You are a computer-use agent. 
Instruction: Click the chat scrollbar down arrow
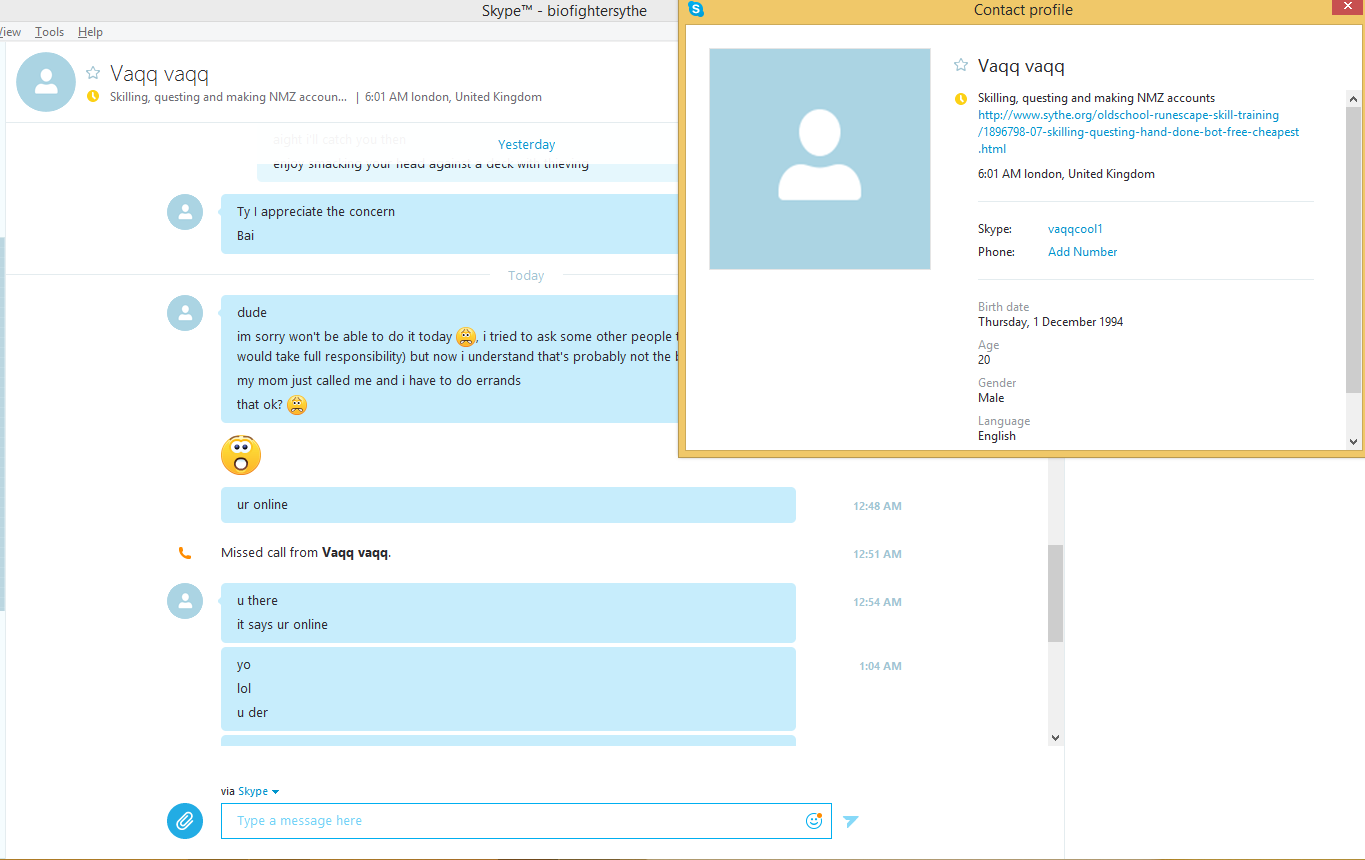click(x=1055, y=737)
